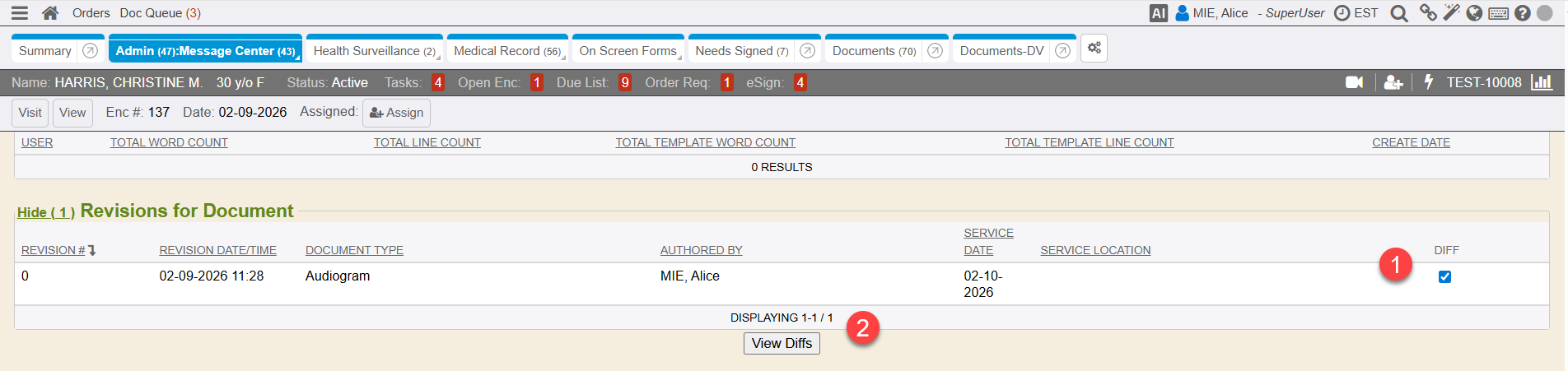This screenshot has width=1568, height=371.
Task: Click the bar chart icon by TEST-10008
Action: pos(1541,82)
